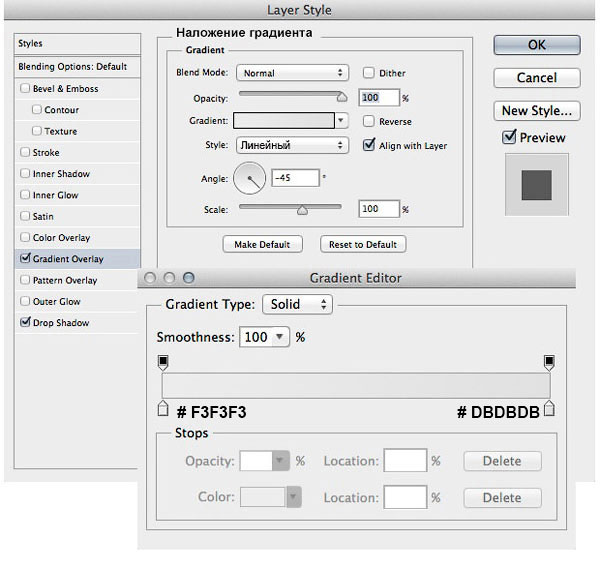600x569 pixels.
Task: Select Stroke list item label
Action: pyautogui.click(x=46, y=153)
